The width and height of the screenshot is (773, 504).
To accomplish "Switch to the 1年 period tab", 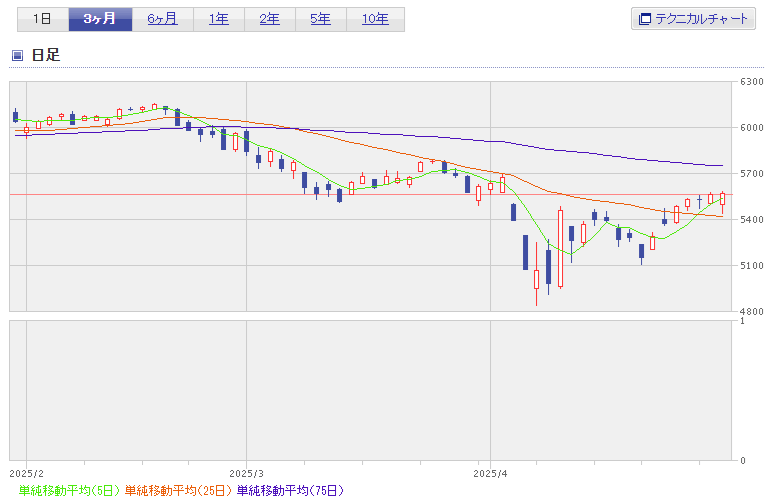I will [x=219, y=19].
